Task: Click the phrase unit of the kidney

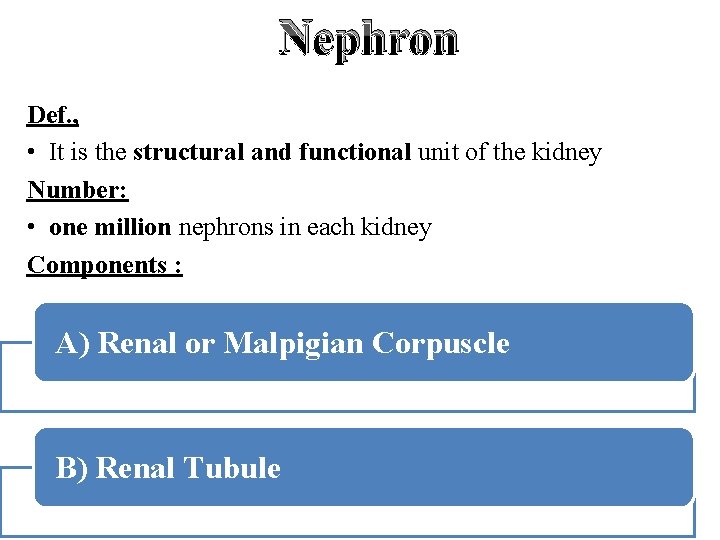Action: coord(510,153)
